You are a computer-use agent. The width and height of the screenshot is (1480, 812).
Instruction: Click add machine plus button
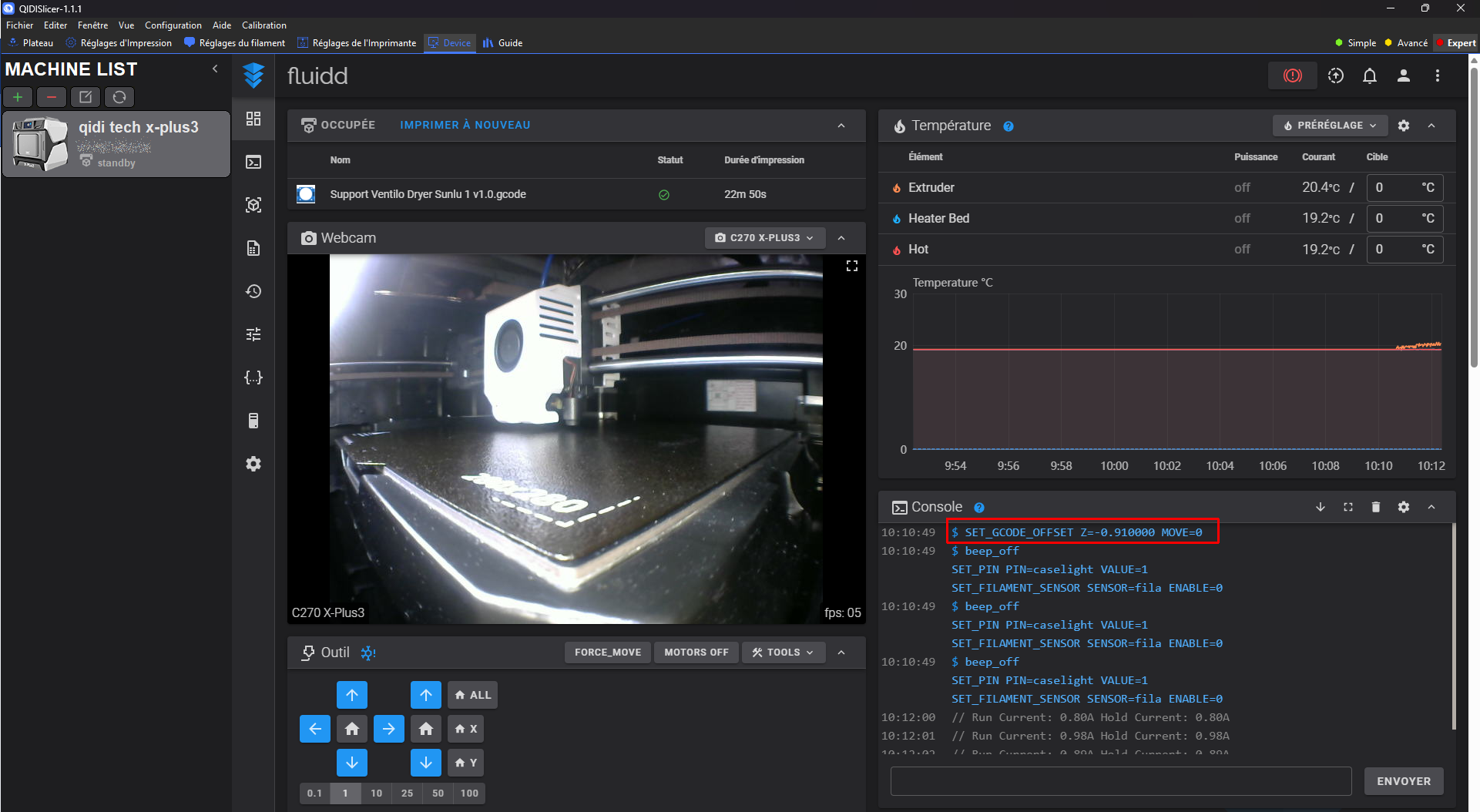click(18, 97)
